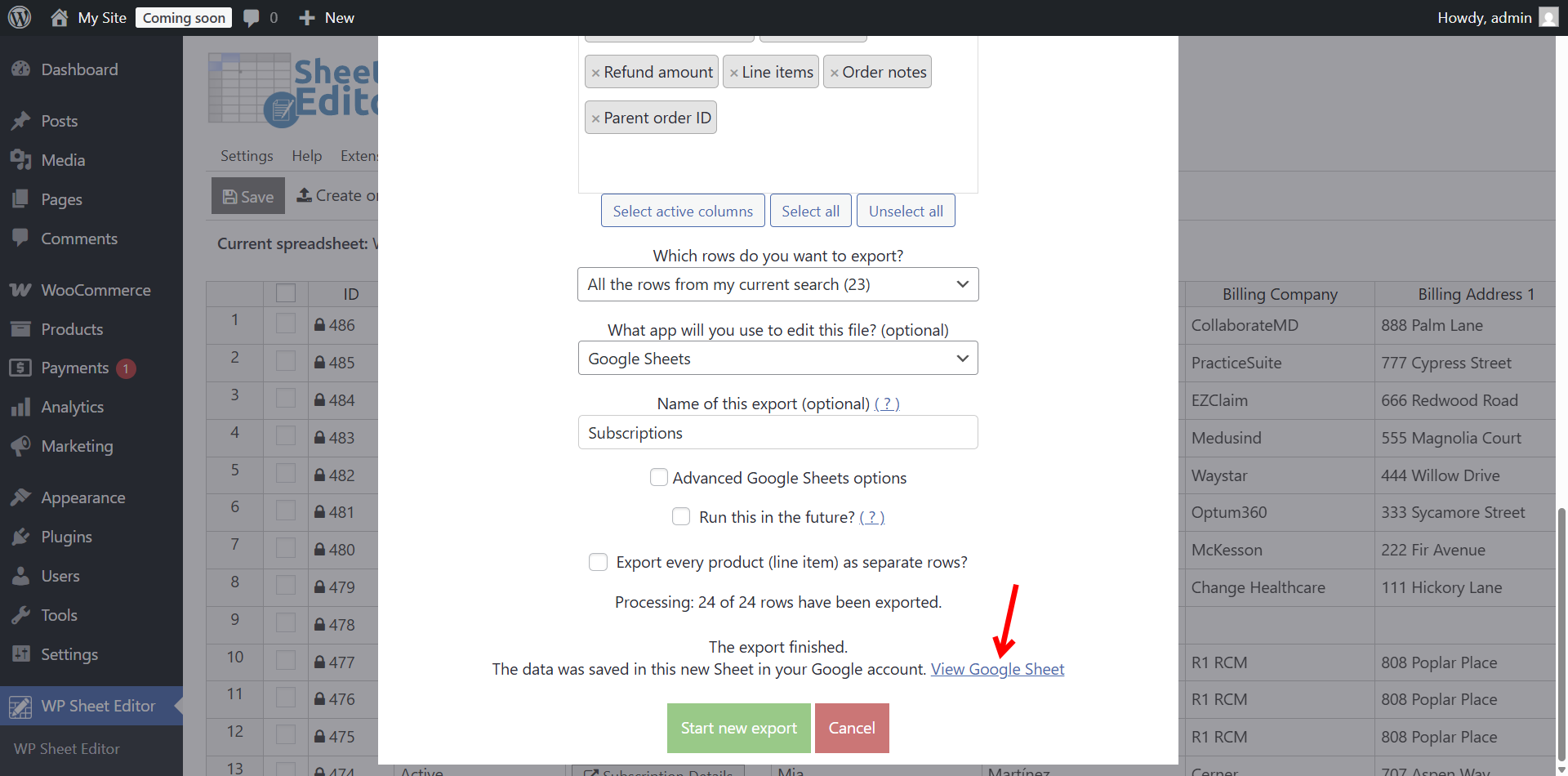Screen dimensions: 1568x776
Task: Click the Select all button
Action: [810, 211]
